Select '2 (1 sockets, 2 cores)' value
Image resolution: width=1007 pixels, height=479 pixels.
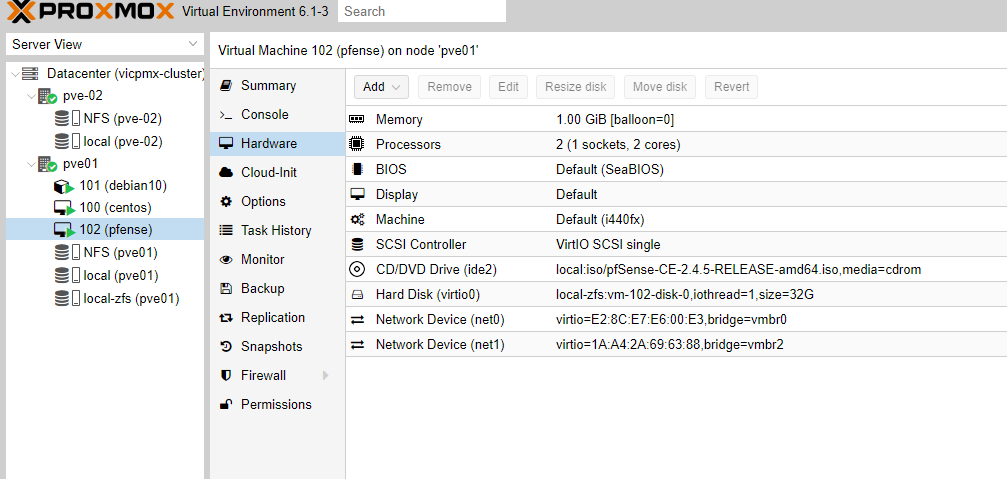click(618, 145)
